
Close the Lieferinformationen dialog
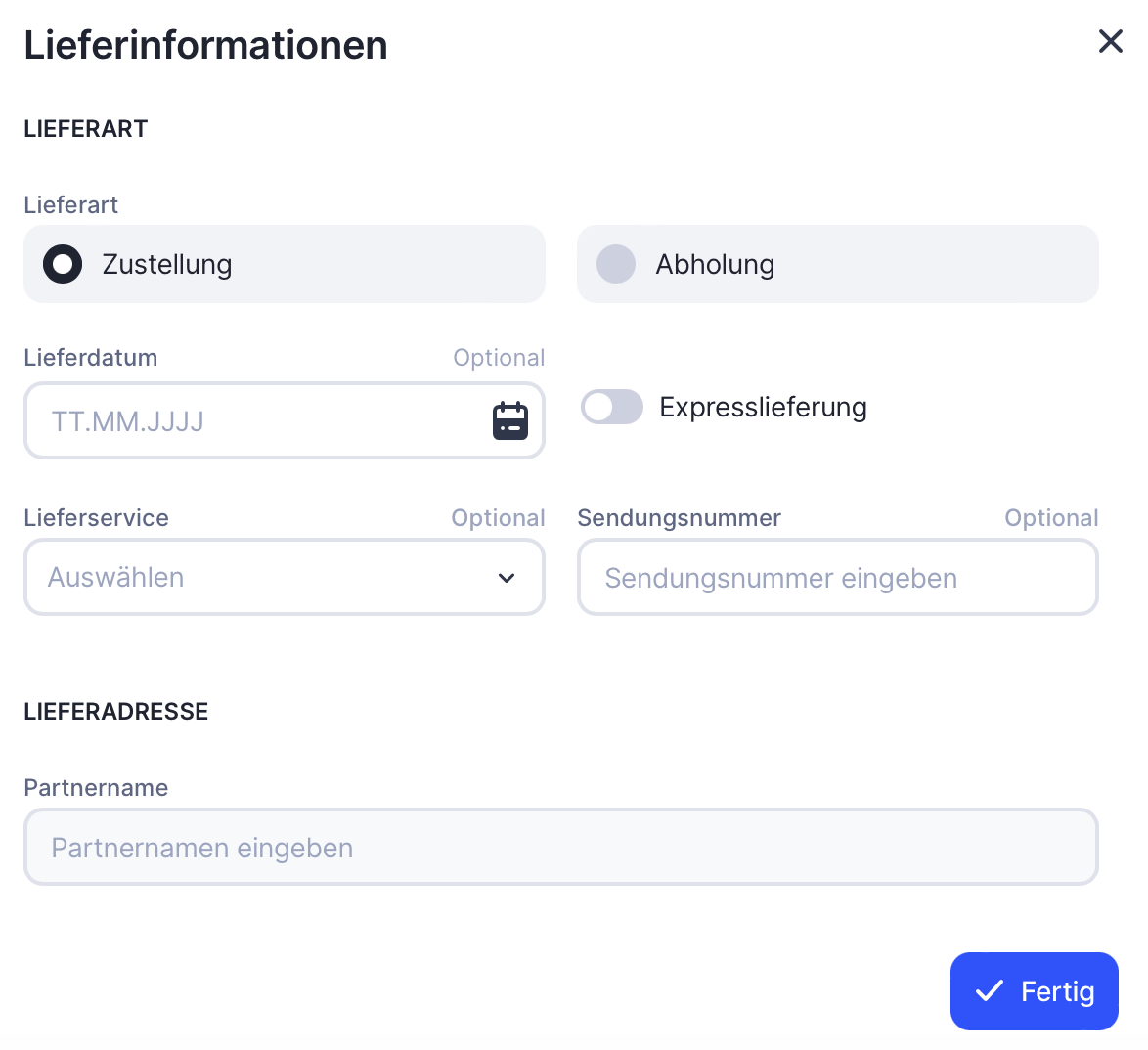pos(1110,41)
